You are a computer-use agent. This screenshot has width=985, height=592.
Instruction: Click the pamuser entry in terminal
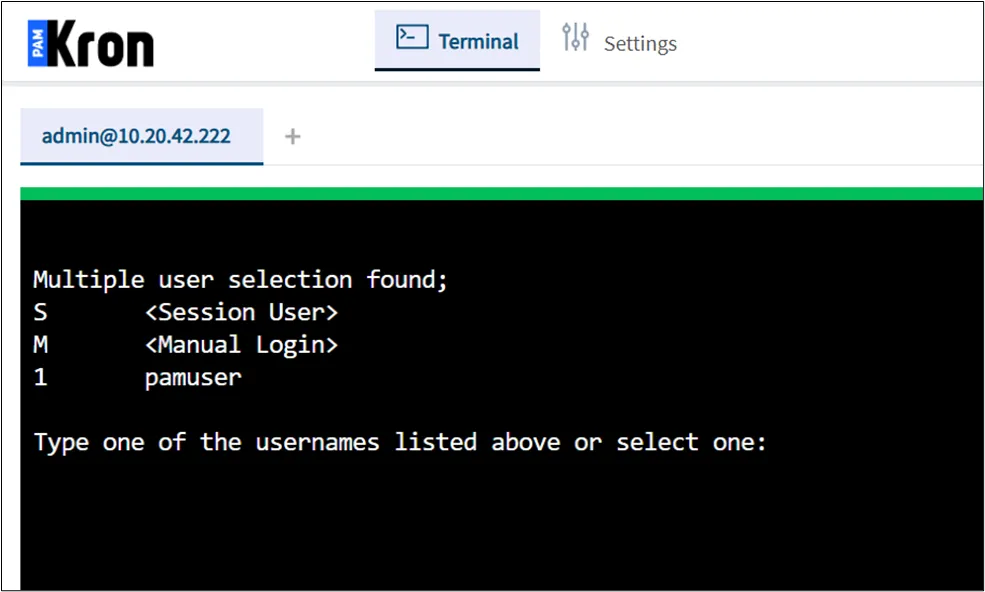coord(193,378)
